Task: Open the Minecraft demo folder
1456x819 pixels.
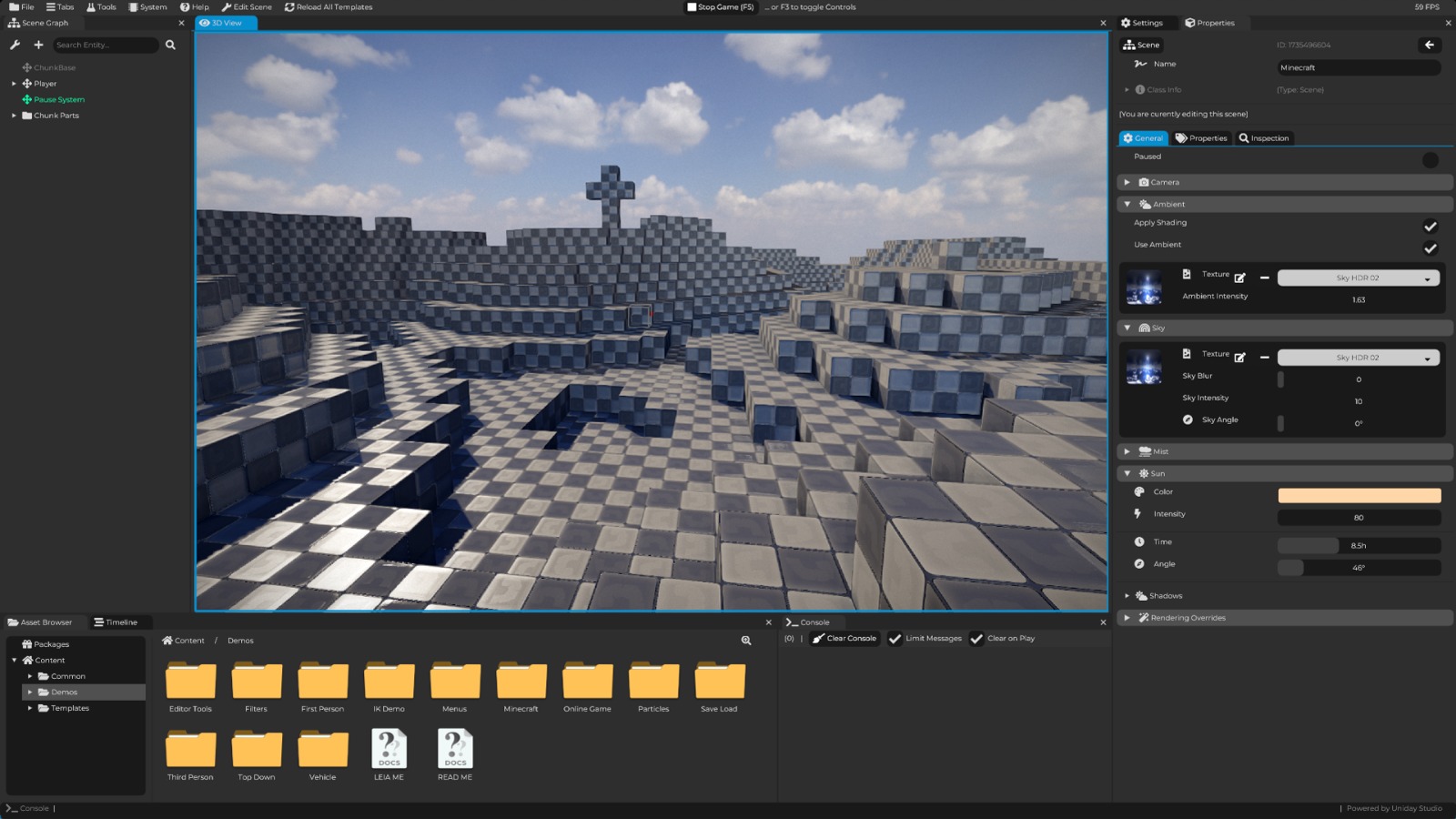Action: [x=521, y=687]
